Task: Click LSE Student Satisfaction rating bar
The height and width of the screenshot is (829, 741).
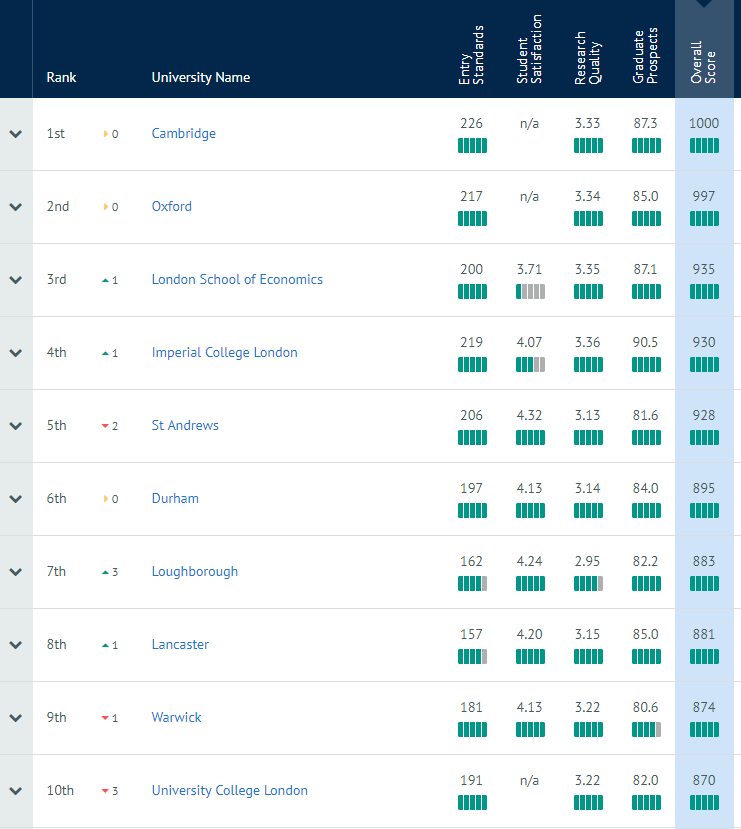Action: pyautogui.click(x=530, y=292)
